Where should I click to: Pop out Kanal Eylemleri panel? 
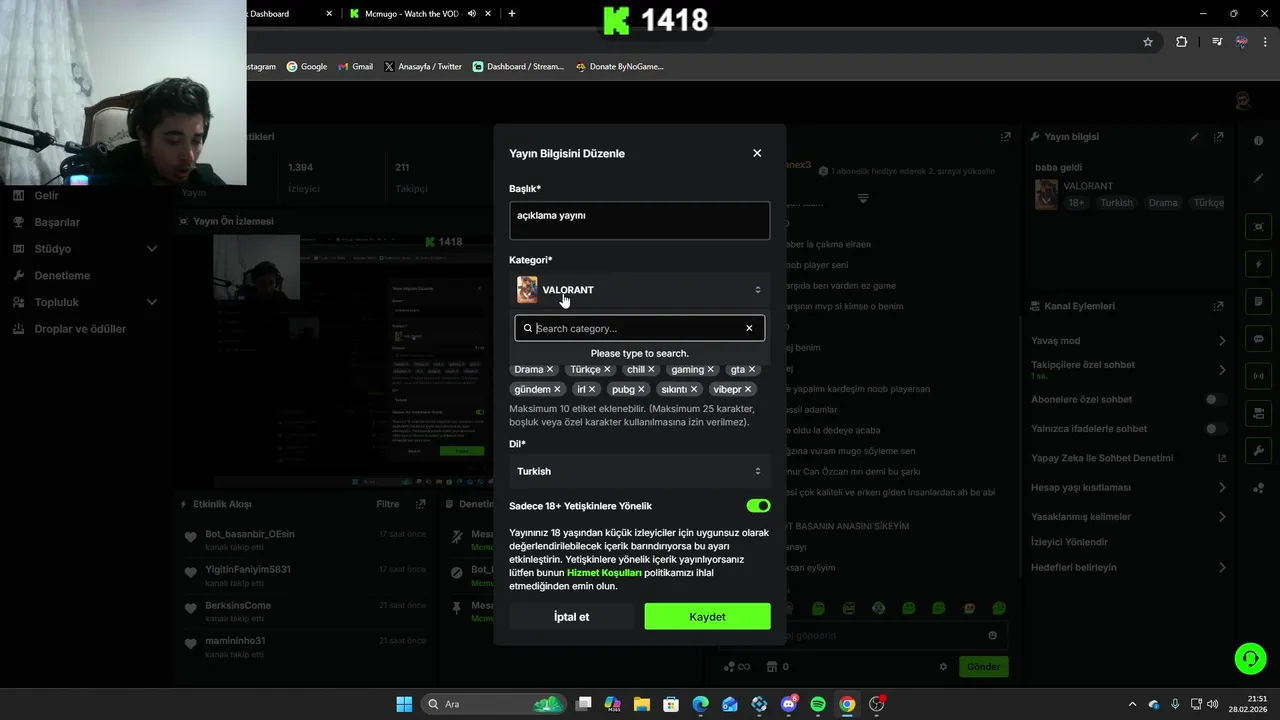(1218, 306)
